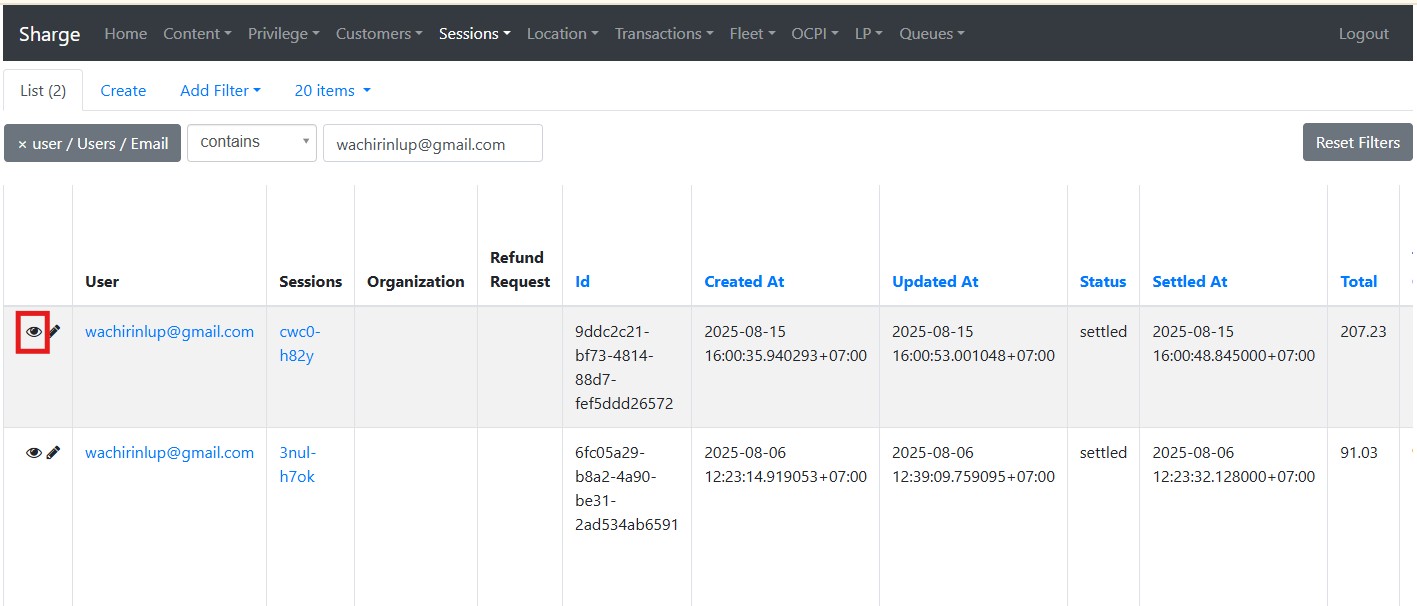Select the List (2) tab
The height and width of the screenshot is (606, 1417).
[x=43, y=90]
